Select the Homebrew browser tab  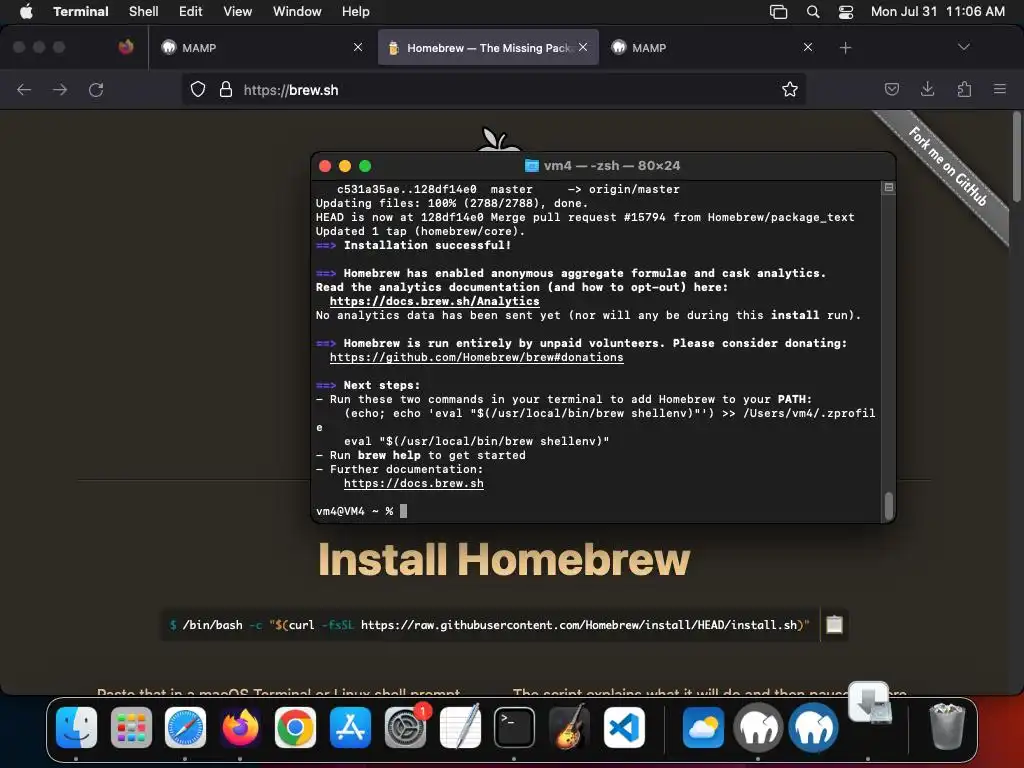tap(488, 47)
